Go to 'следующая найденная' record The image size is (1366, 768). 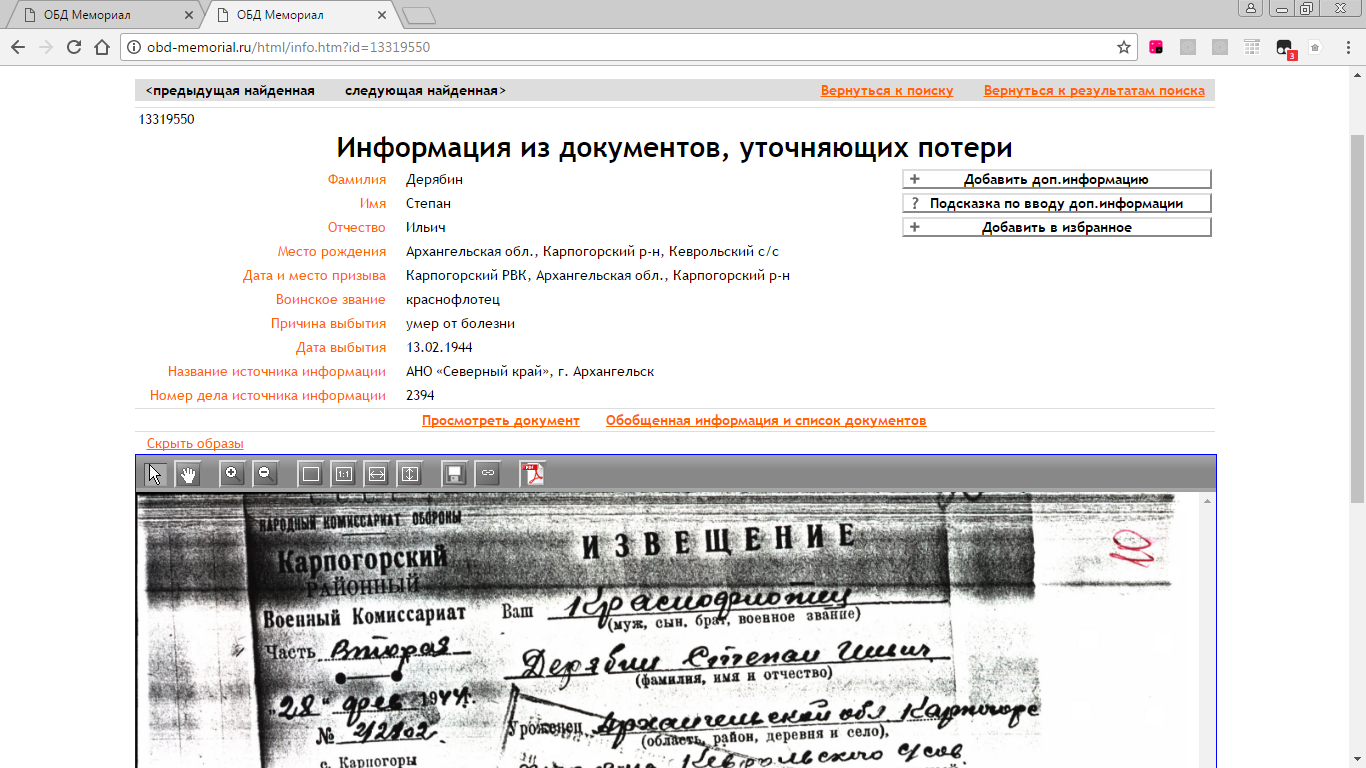pyautogui.click(x=426, y=91)
